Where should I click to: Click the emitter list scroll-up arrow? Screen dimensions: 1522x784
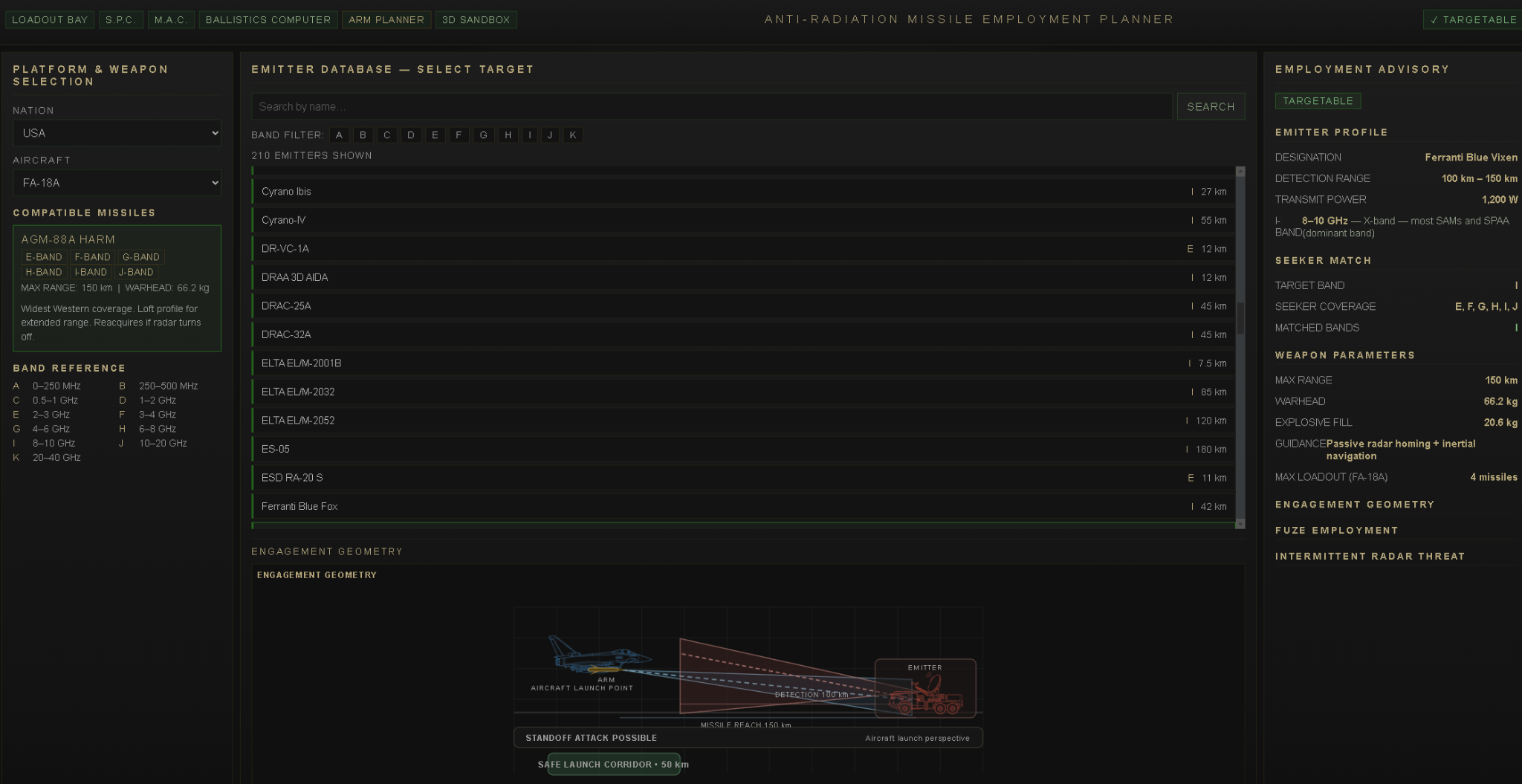pyautogui.click(x=1240, y=171)
